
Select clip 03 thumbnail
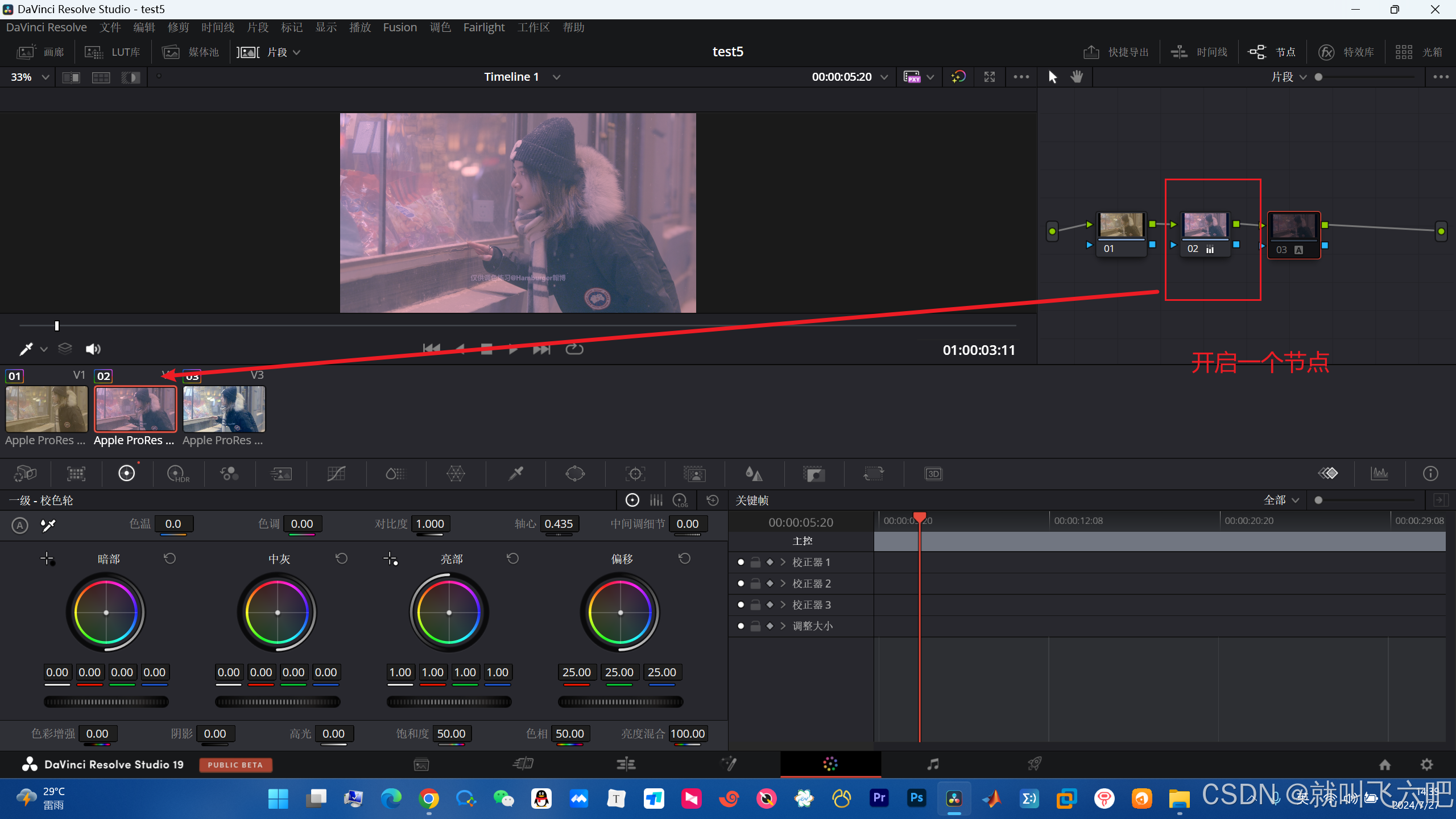coord(224,409)
